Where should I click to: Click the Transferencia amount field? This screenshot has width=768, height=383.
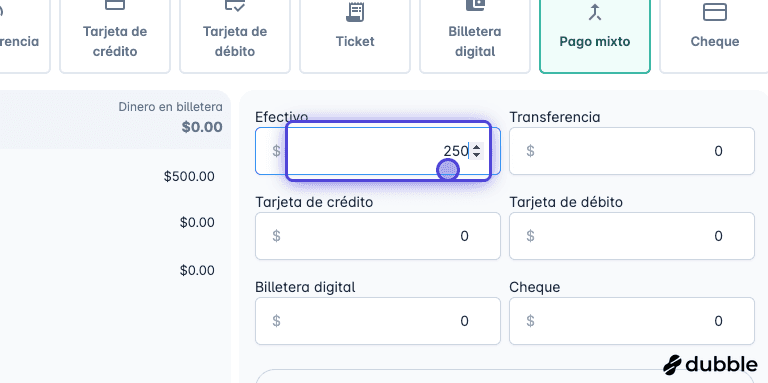click(x=632, y=151)
